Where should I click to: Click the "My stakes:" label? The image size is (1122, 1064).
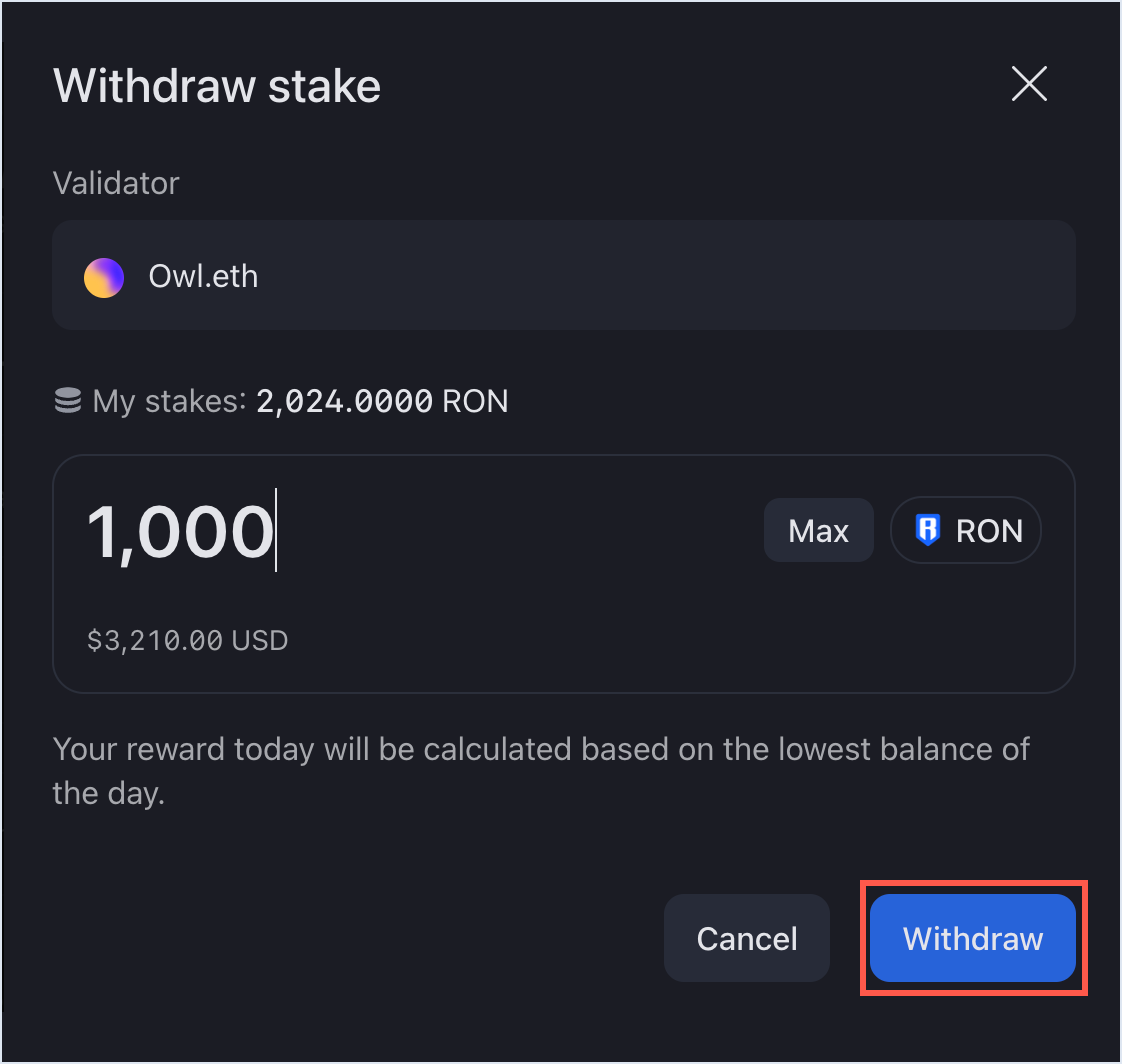click(x=169, y=402)
